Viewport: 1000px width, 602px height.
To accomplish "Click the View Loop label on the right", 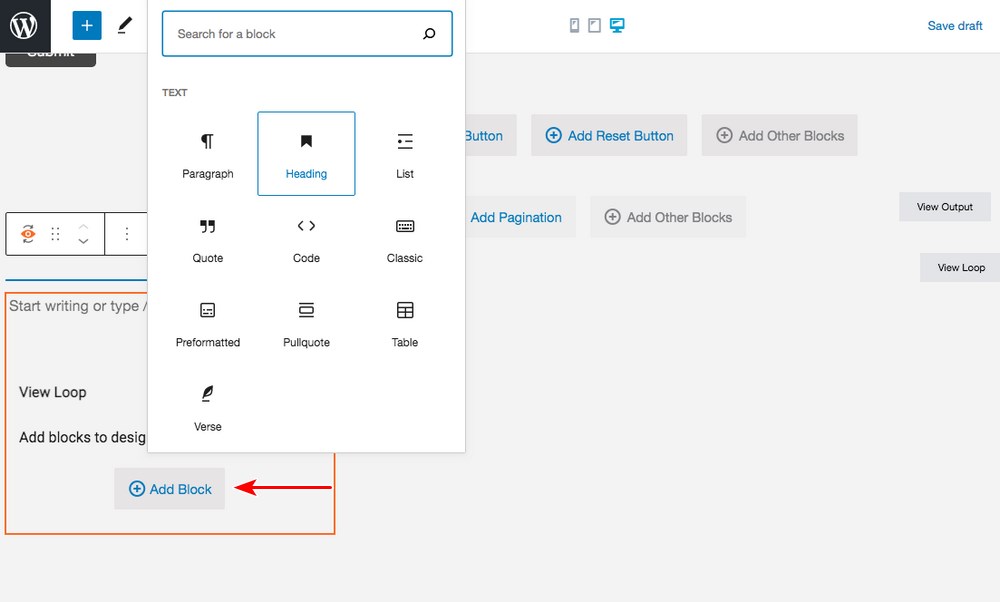I will (x=960, y=267).
